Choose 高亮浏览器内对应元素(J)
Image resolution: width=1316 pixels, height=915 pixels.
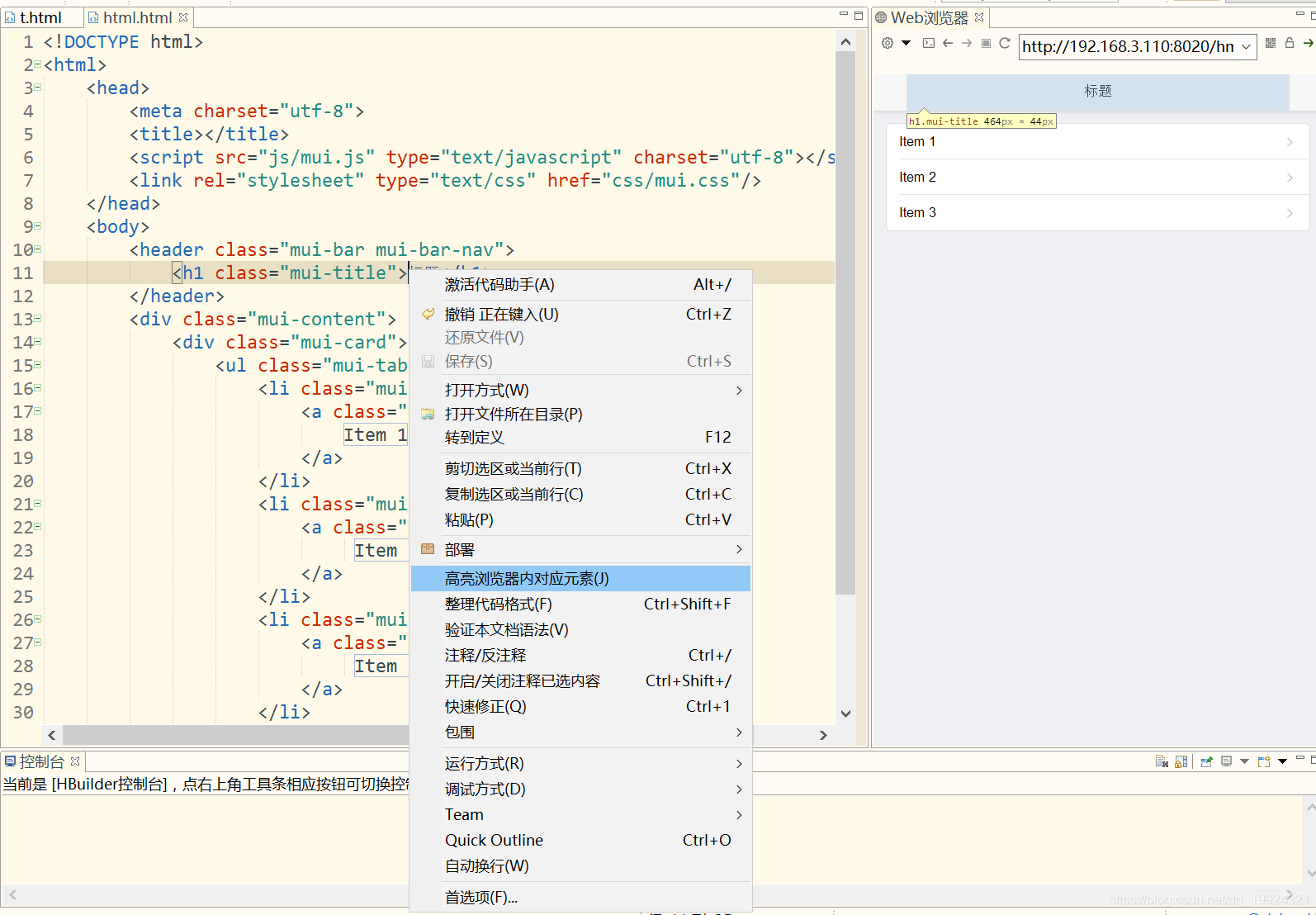[580, 579]
